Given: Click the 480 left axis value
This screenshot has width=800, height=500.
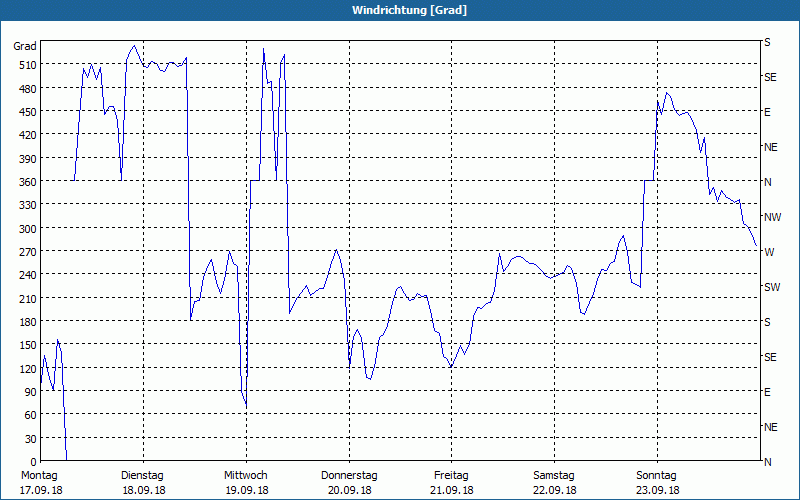Looking at the screenshot, I should tap(28, 89).
